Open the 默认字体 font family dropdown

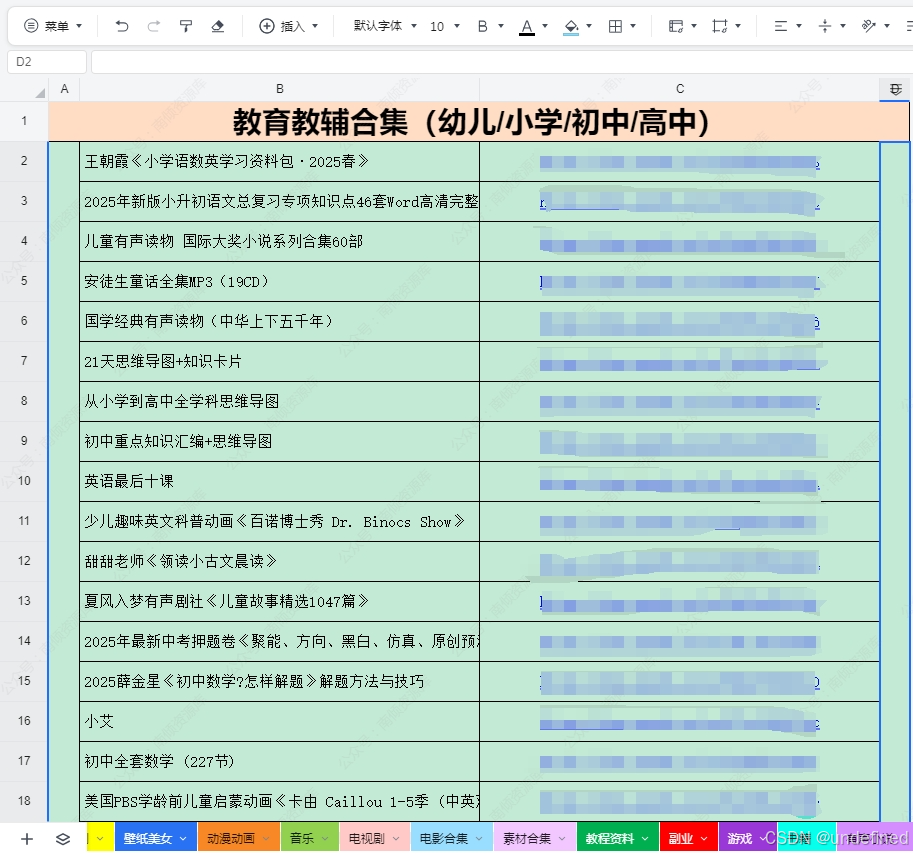pyautogui.click(x=385, y=26)
